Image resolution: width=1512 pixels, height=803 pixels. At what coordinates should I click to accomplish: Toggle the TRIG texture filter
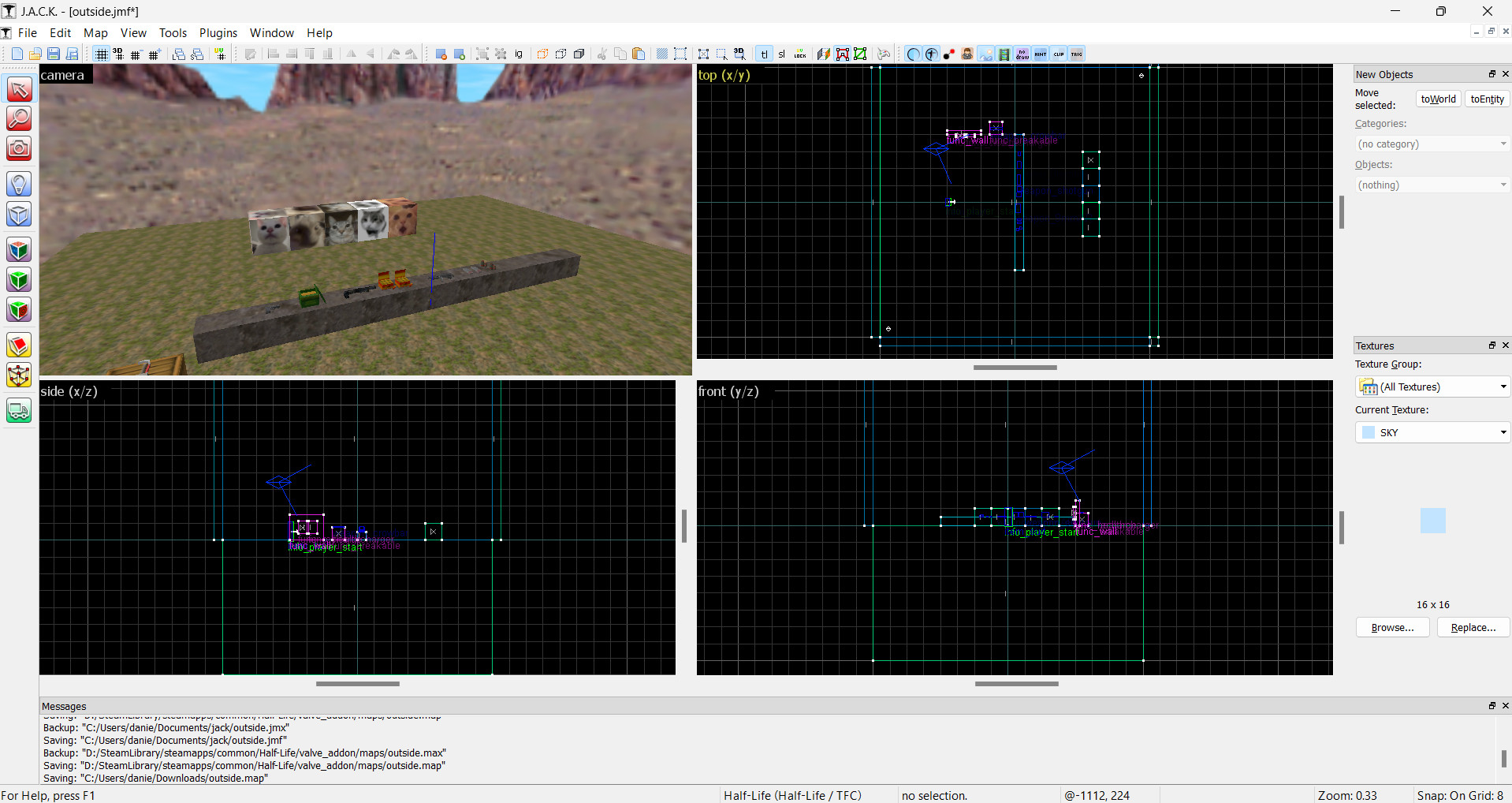(1076, 54)
